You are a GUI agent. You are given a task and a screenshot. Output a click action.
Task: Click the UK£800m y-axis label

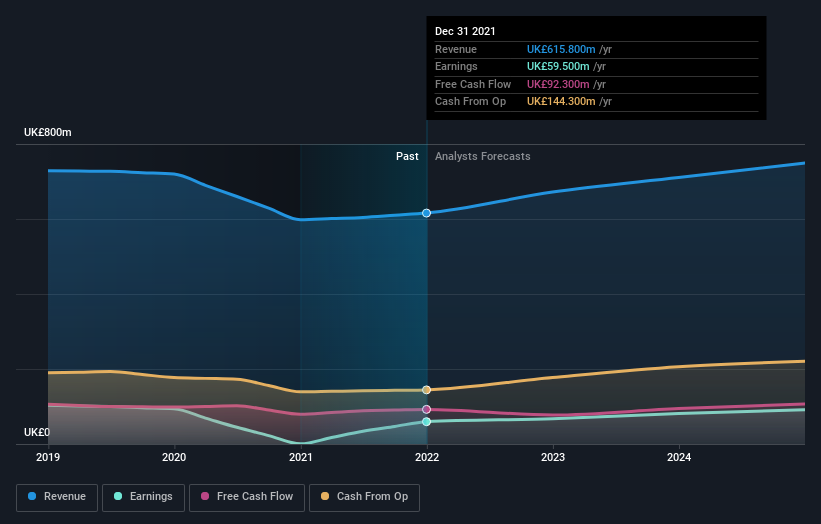pos(48,132)
